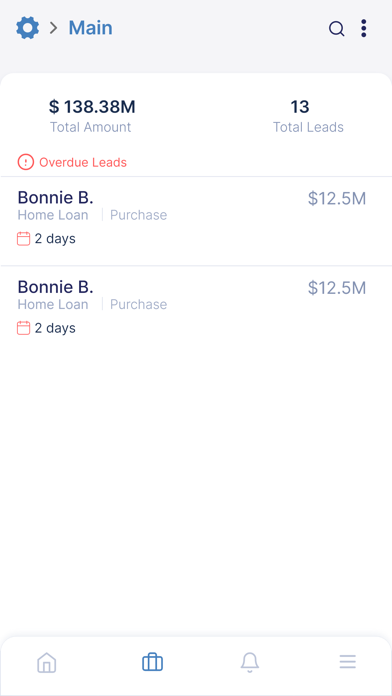Click the breadcrumb chevron arrow
Screen dimensions: 392x696
[54, 28]
